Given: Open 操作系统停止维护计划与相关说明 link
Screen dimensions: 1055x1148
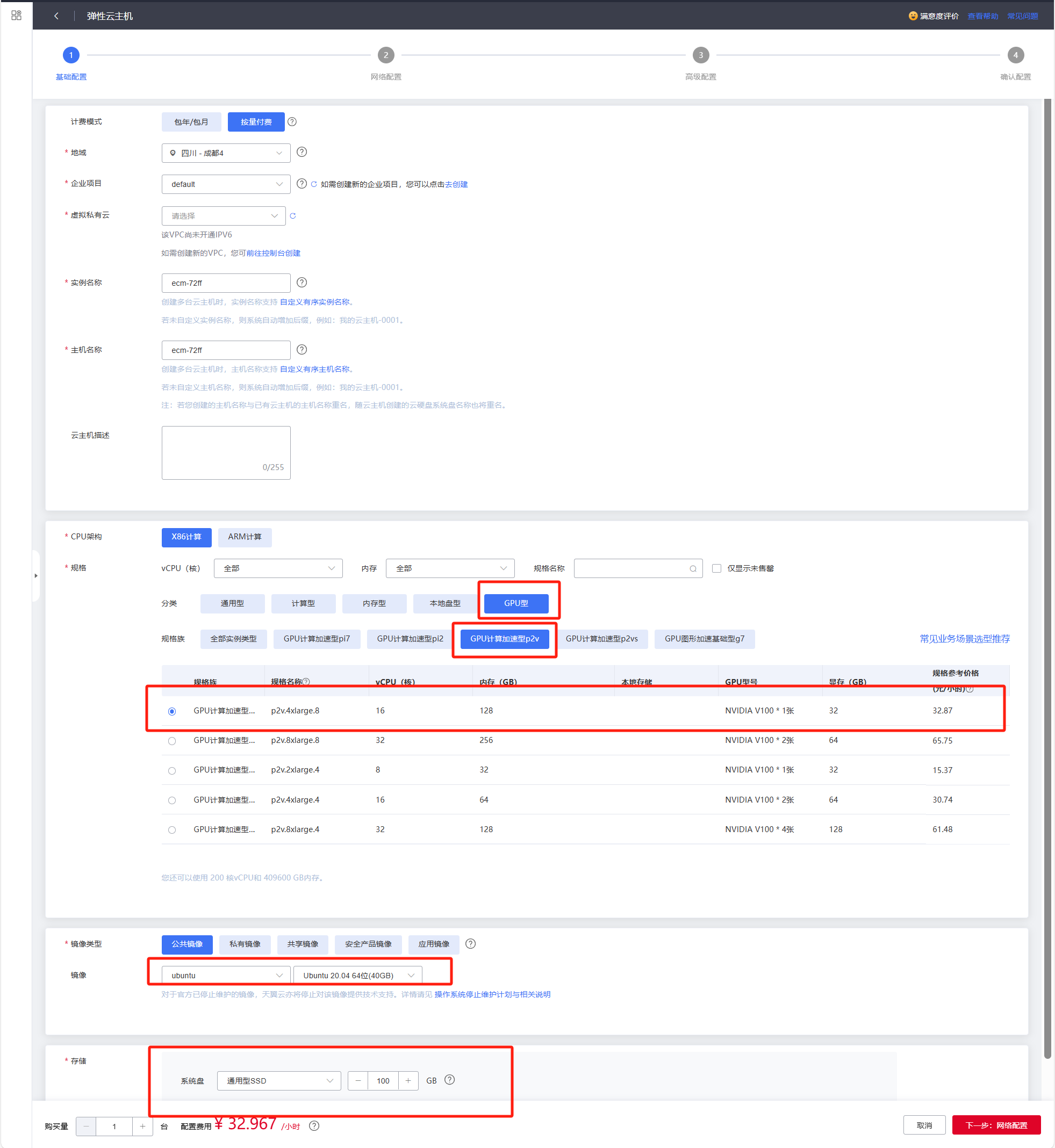Looking at the screenshot, I should pos(492,994).
